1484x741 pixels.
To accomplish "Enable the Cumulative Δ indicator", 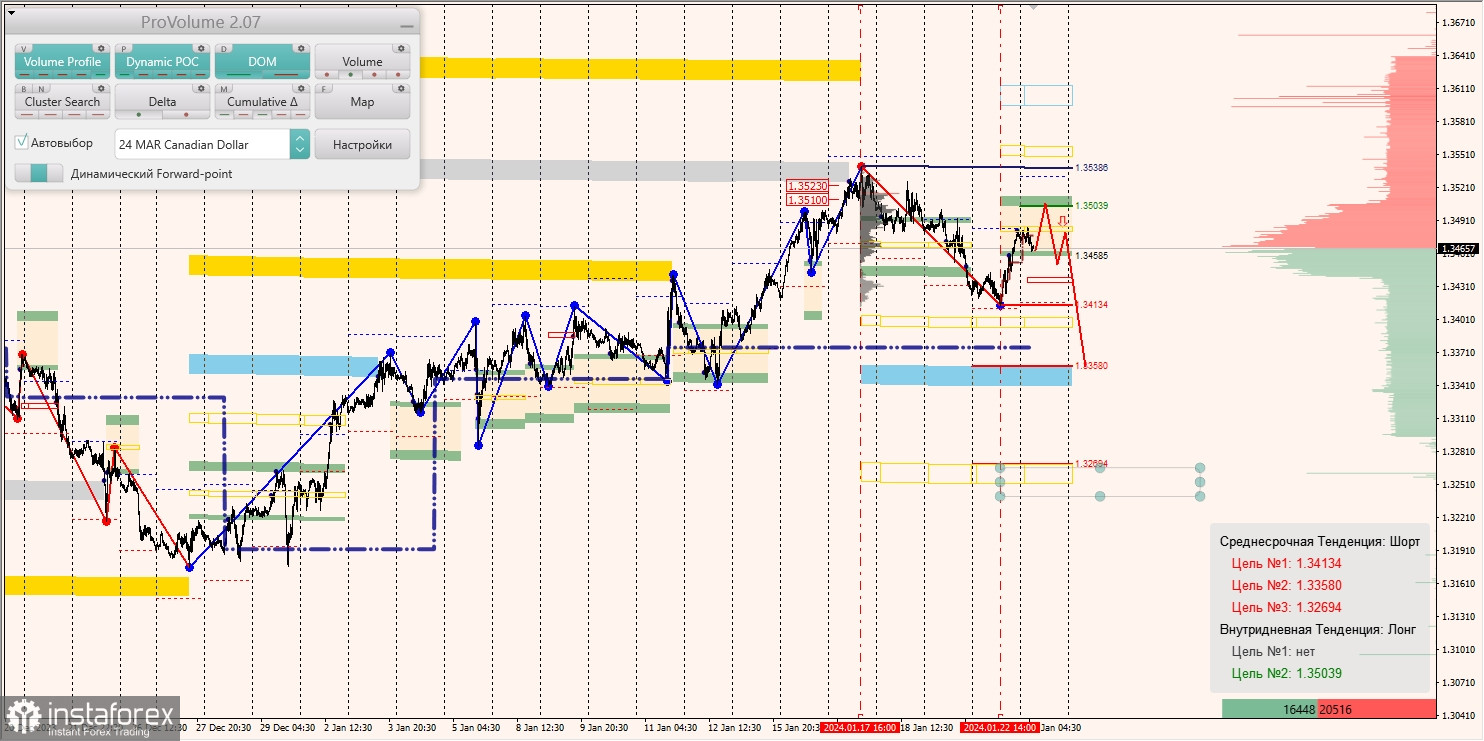I will click(x=262, y=102).
